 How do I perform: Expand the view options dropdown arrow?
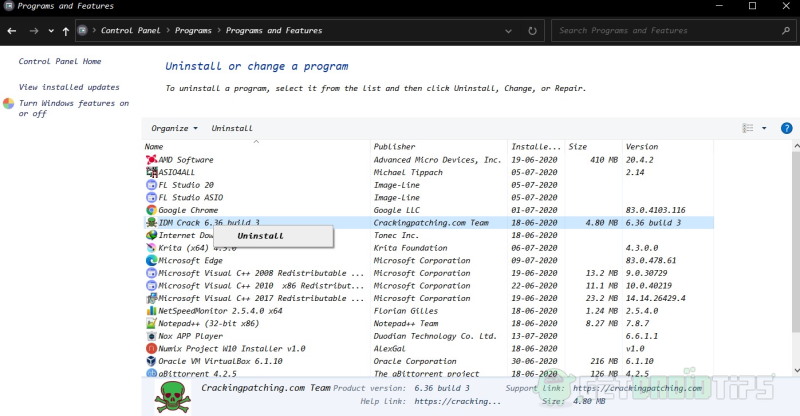764,128
